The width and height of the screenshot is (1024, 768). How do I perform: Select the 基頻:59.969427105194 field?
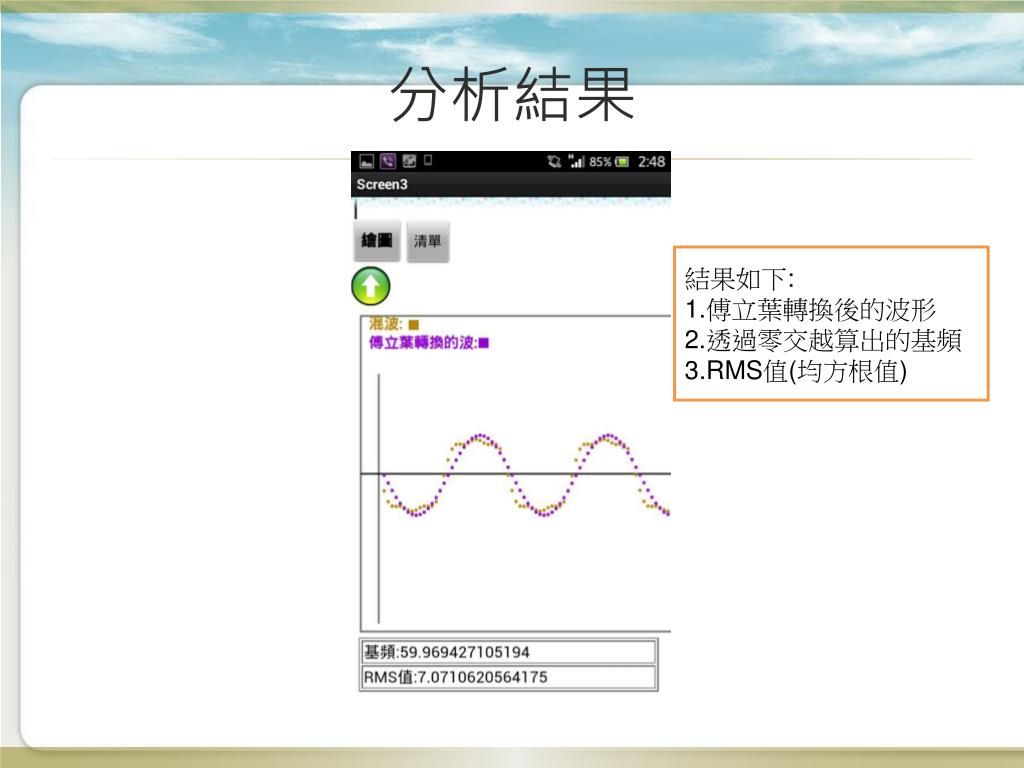(509, 652)
